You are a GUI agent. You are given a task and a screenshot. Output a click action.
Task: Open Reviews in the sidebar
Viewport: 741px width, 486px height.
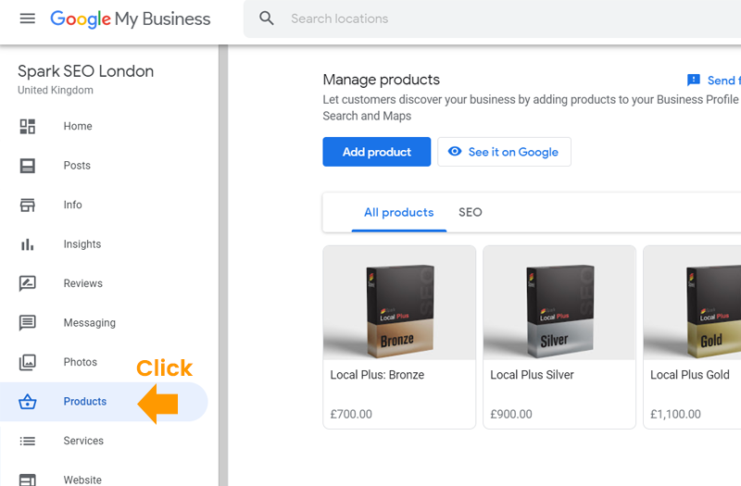click(x=83, y=283)
